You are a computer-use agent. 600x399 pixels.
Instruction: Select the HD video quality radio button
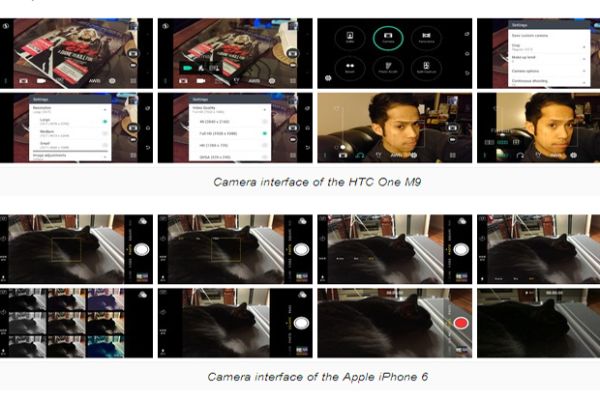264,145
